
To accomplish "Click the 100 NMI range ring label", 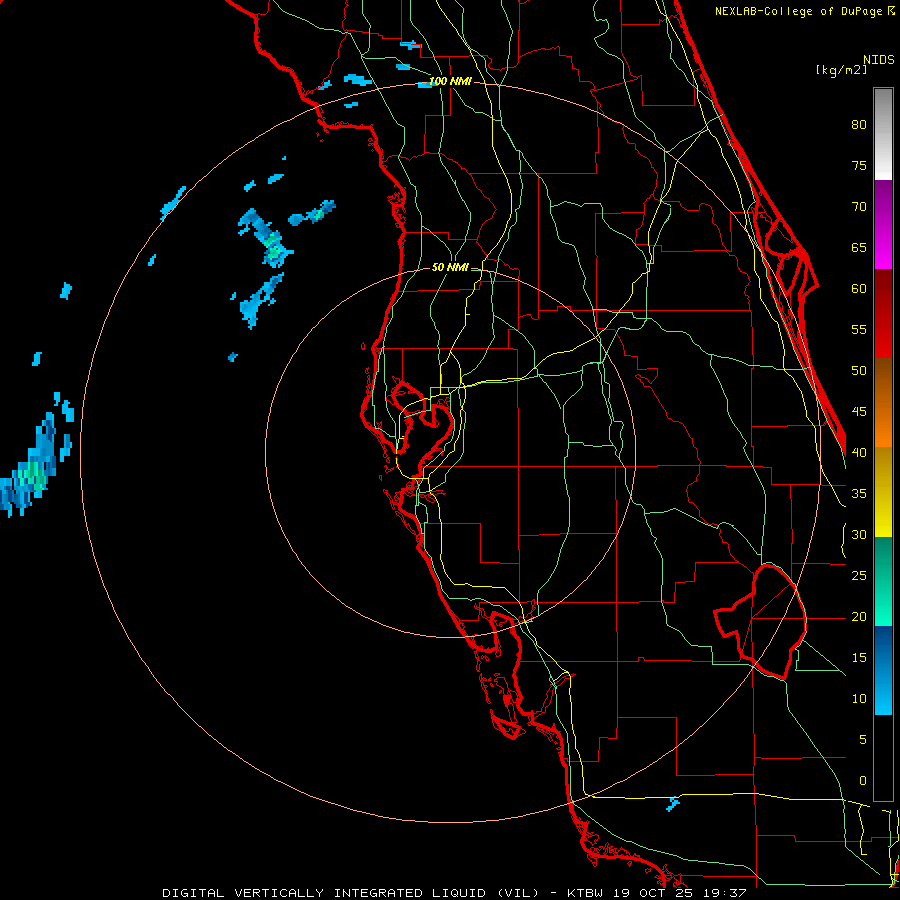I will point(450,81).
